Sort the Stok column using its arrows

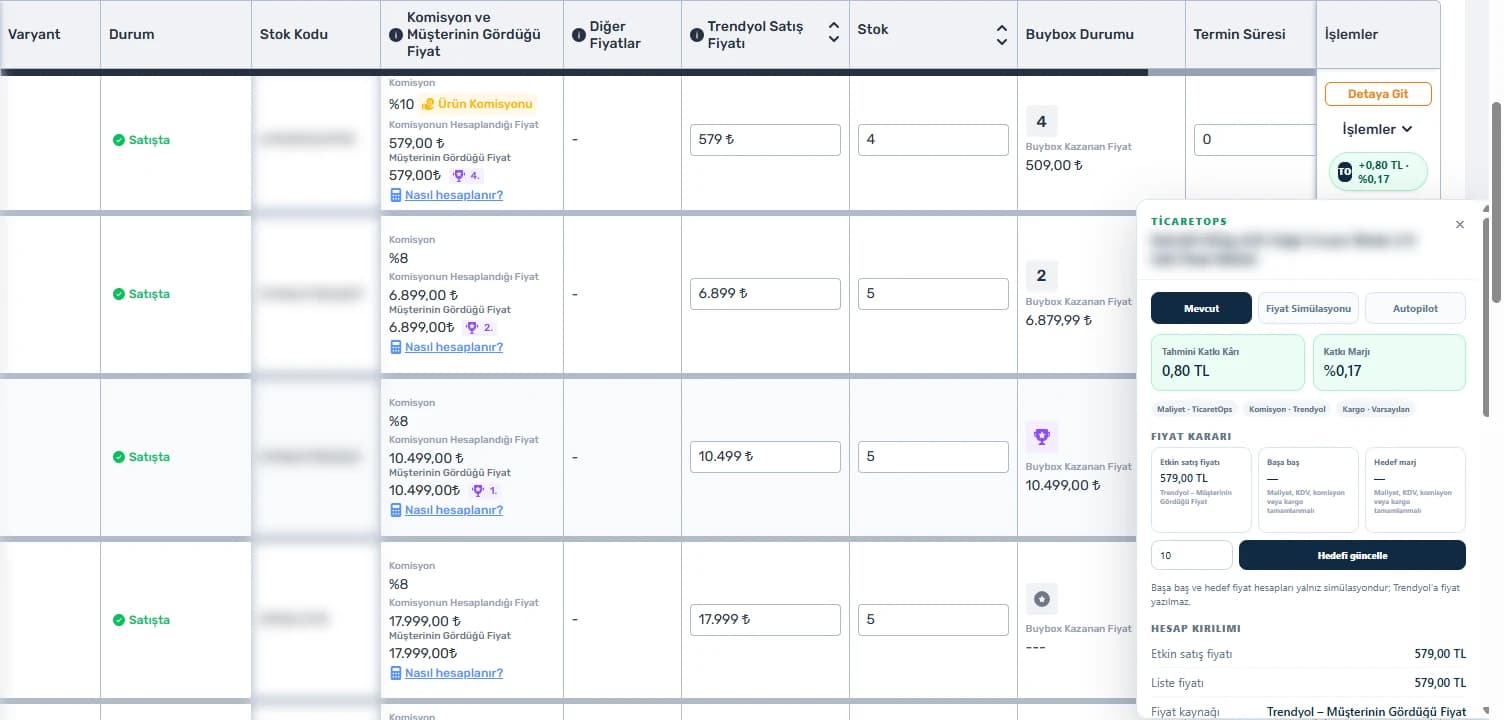coord(1001,34)
